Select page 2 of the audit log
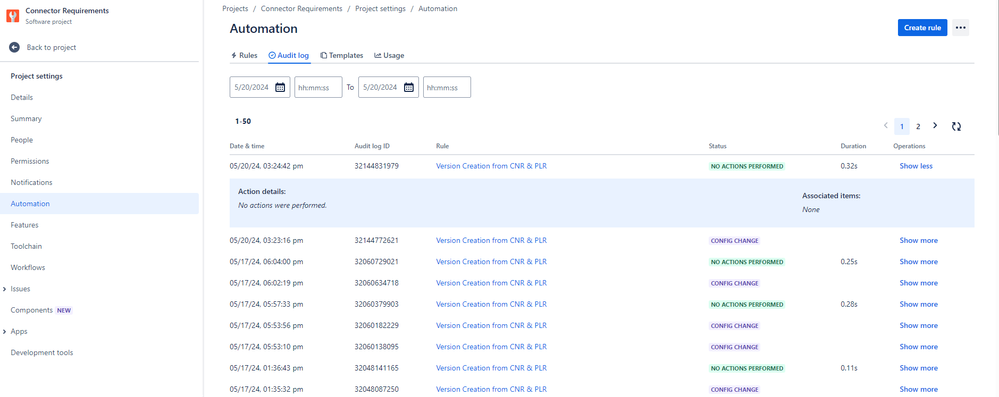 918,126
